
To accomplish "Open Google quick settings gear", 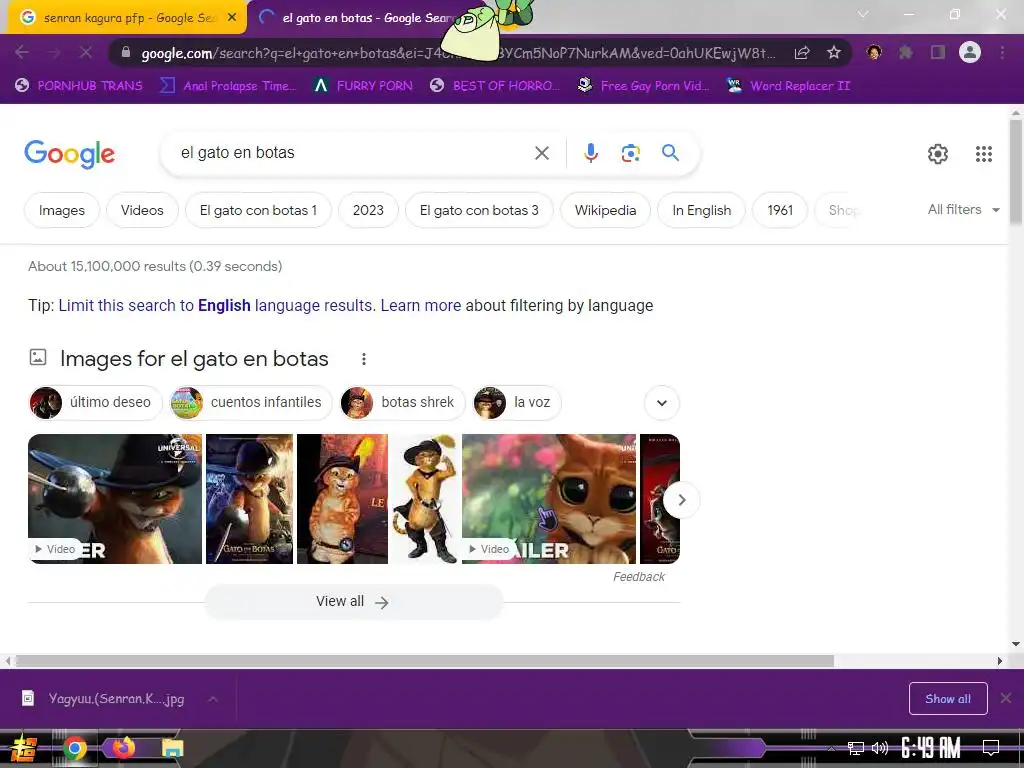I will point(938,153).
